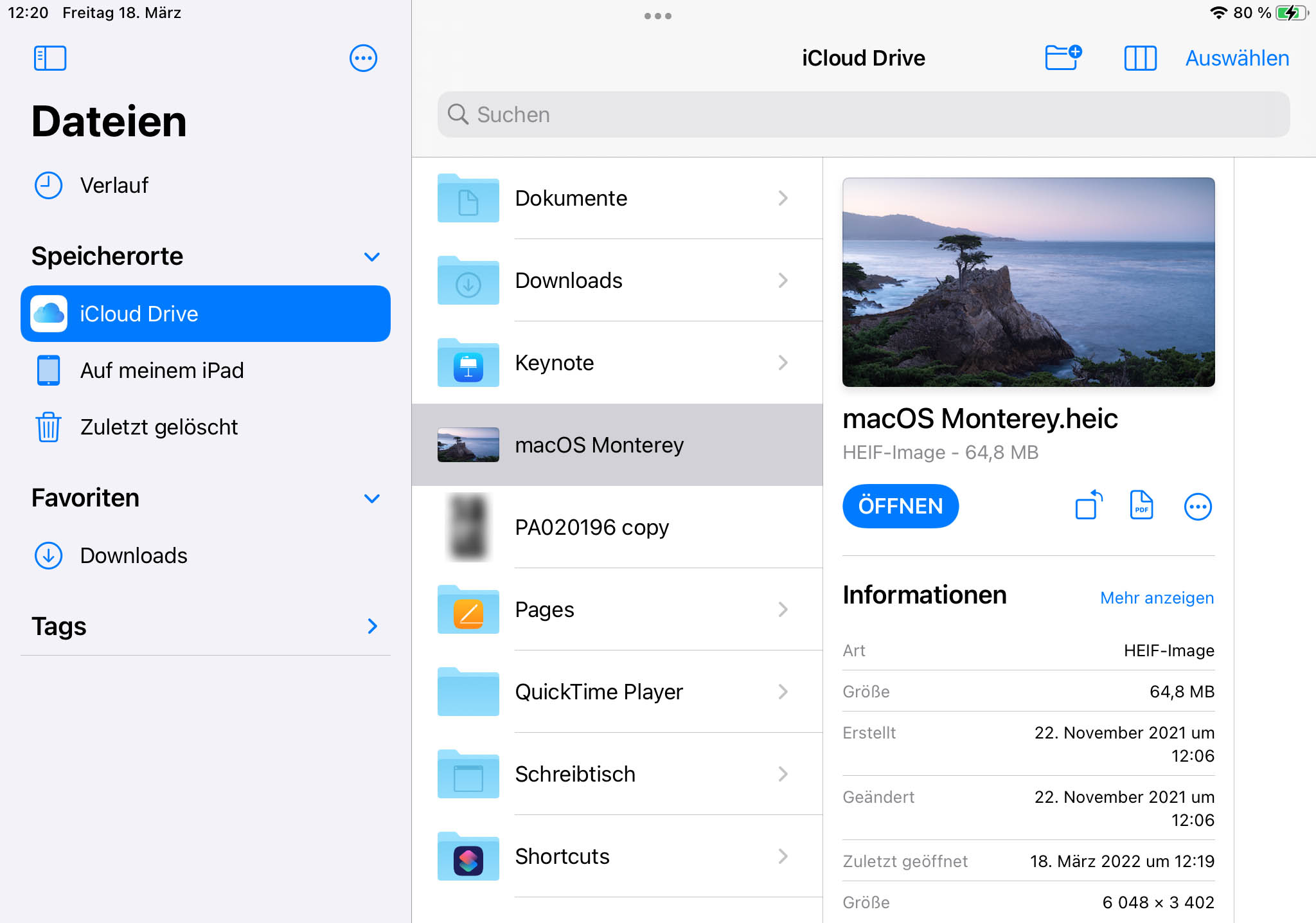This screenshot has width=1316, height=923.
Task: Expand Shortcuts folder chevron
Action: point(783,856)
